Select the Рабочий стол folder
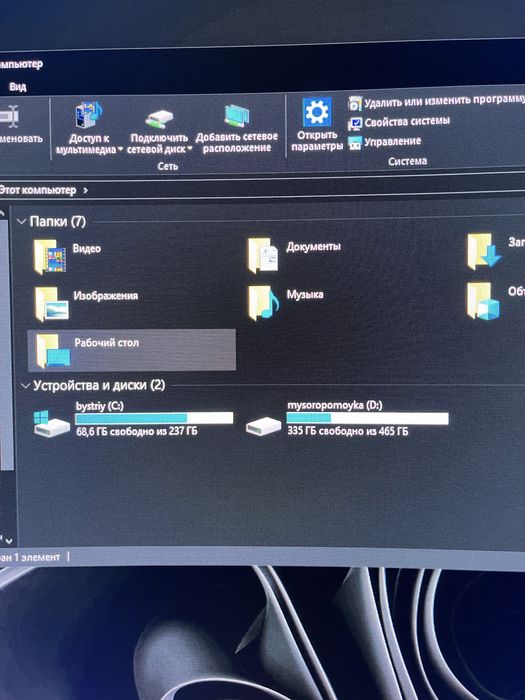525x700 pixels. [132, 350]
